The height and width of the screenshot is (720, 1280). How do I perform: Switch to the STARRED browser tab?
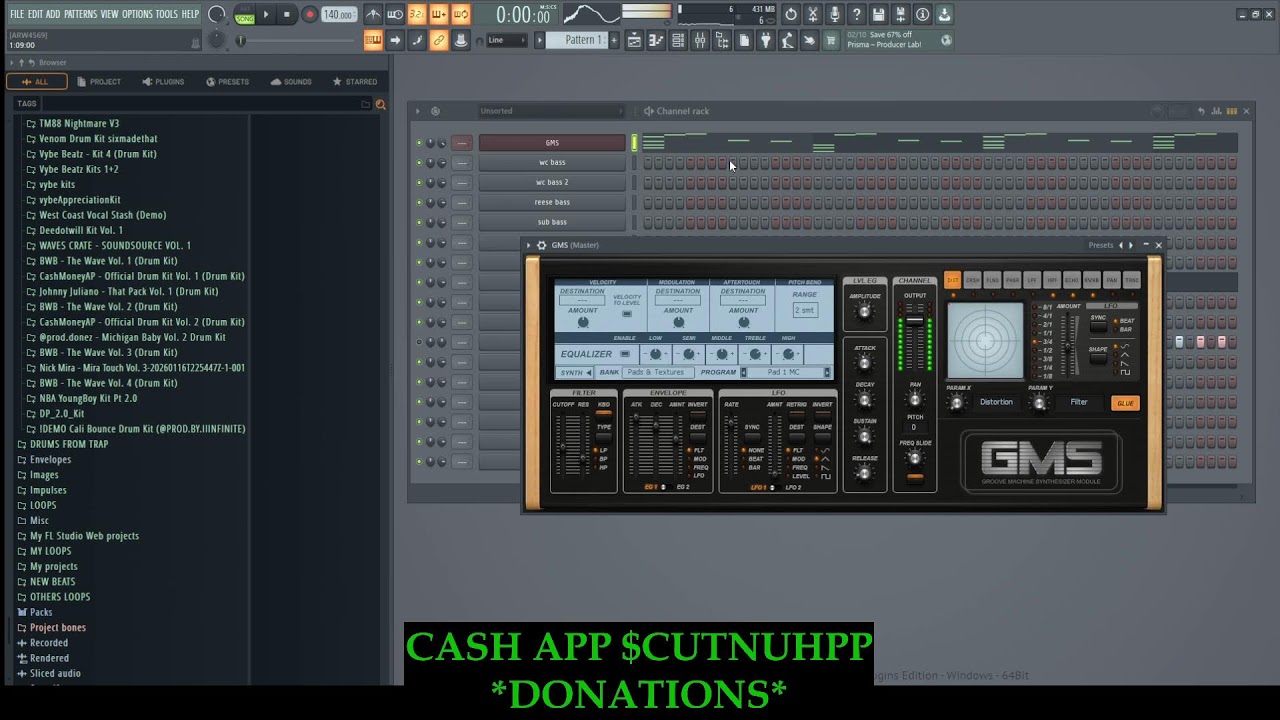(355, 82)
